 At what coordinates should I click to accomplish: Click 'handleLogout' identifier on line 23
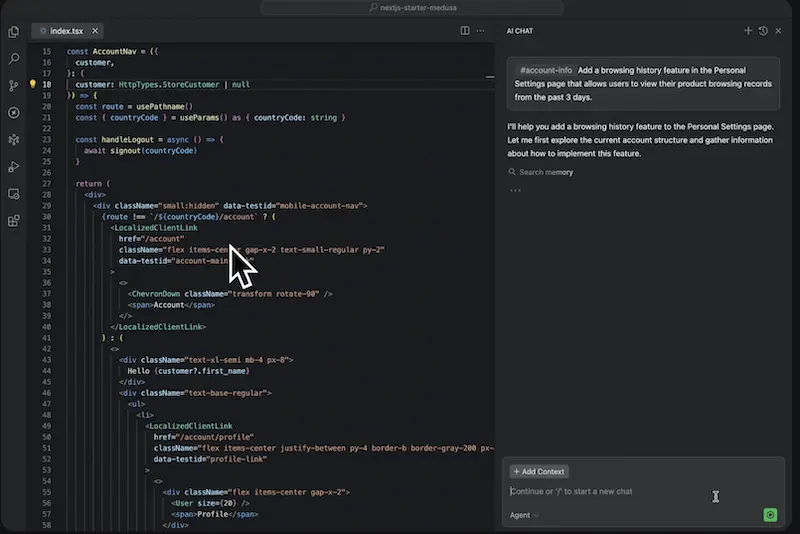point(128,139)
